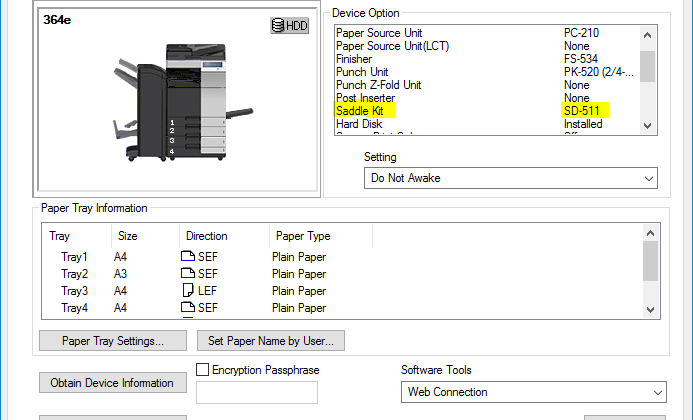Select Punch Unit in Device Option list
This screenshot has width=693, height=420.
(362, 72)
